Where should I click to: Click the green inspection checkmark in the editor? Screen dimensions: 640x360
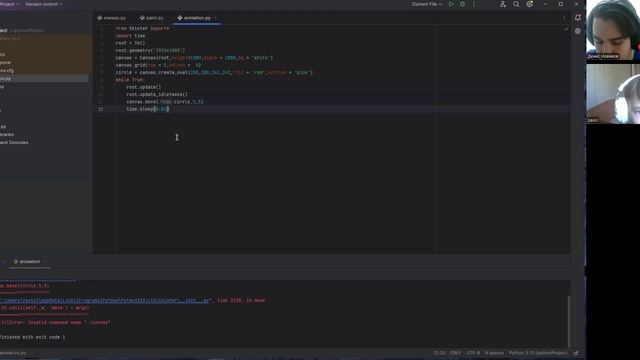click(566, 29)
